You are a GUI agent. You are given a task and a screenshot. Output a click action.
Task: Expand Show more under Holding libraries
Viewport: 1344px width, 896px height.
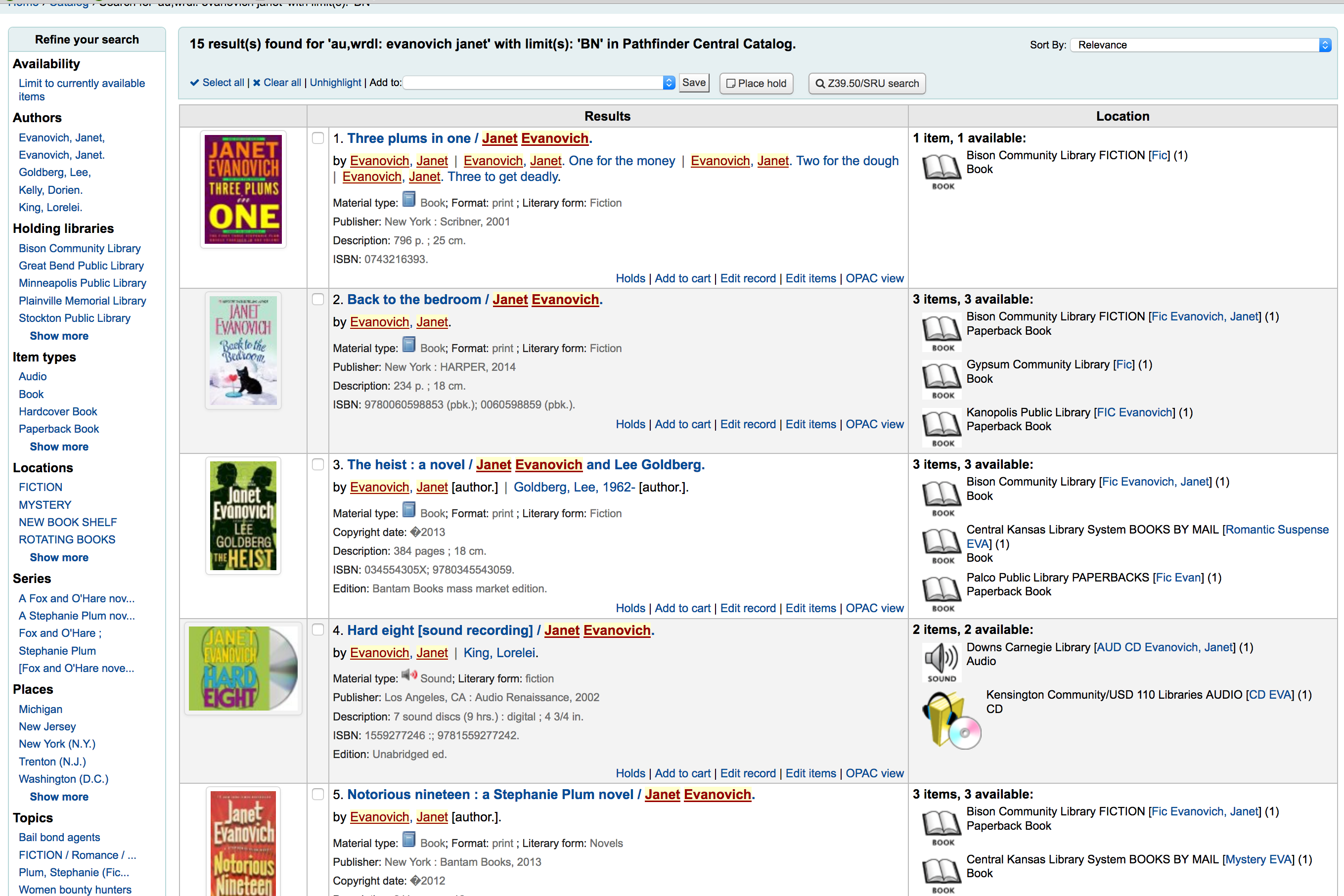tap(59, 336)
